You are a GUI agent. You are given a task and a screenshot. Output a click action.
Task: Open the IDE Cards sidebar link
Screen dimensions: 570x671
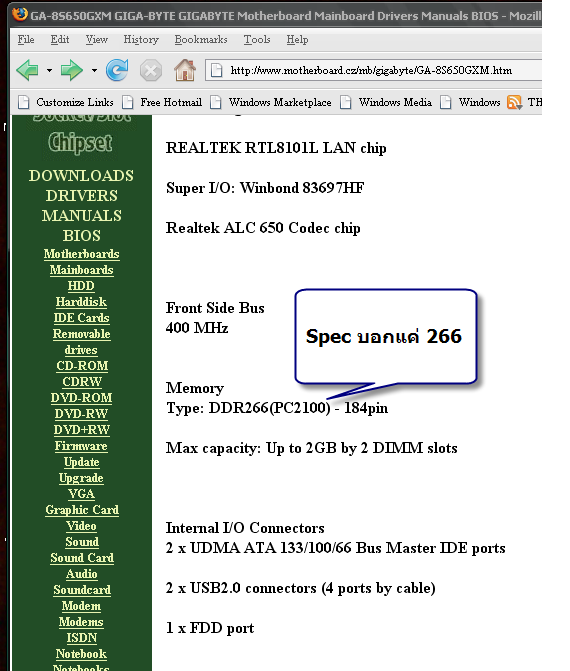[81, 318]
